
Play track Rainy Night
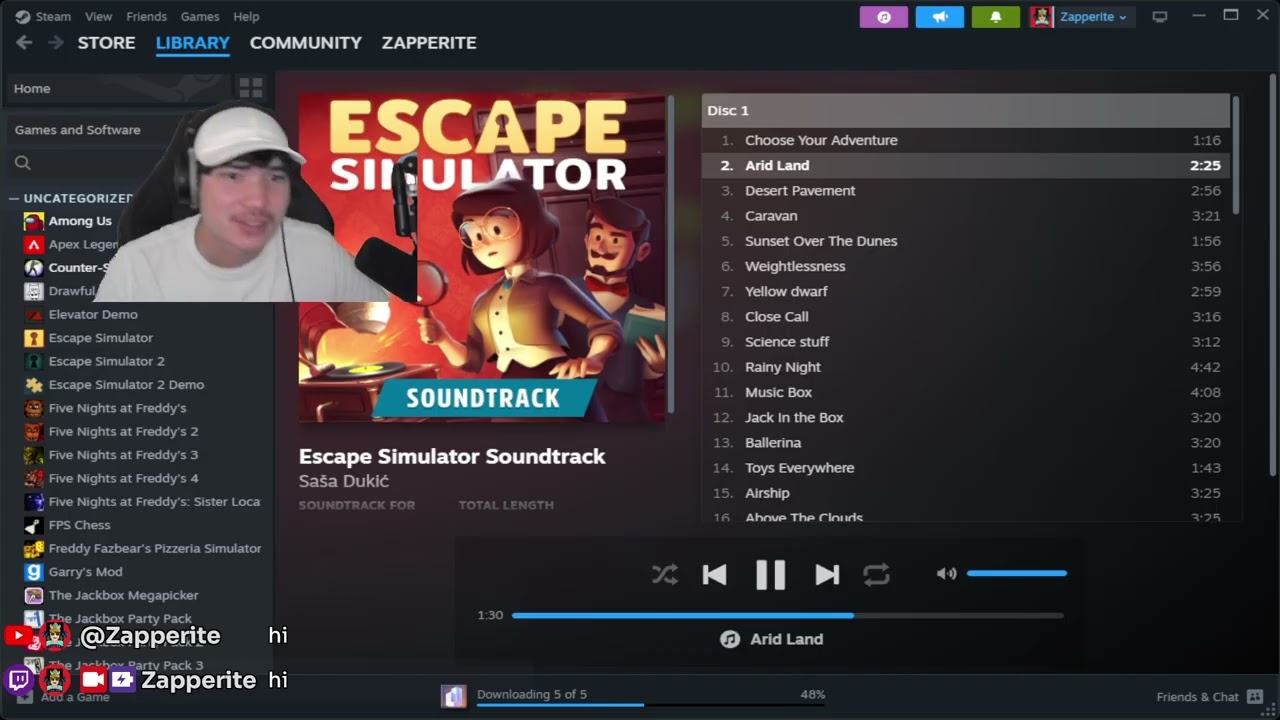click(966, 367)
